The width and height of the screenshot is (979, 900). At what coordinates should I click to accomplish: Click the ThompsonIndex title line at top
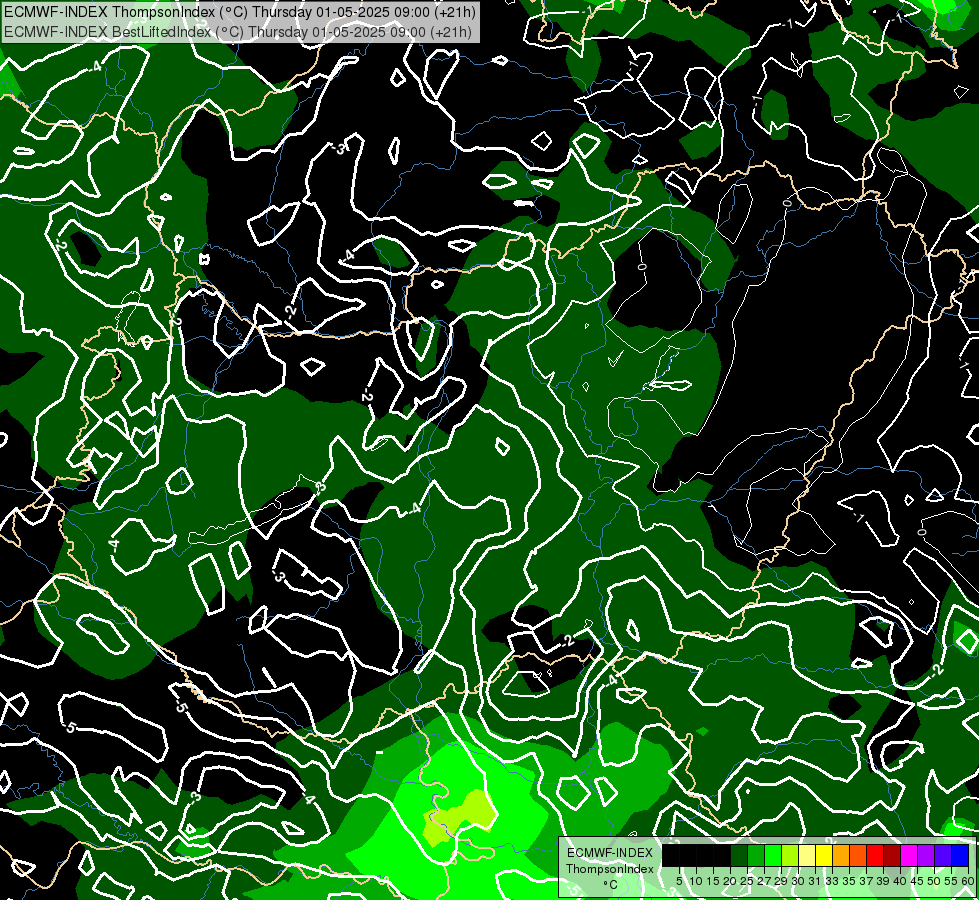(x=239, y=11)
